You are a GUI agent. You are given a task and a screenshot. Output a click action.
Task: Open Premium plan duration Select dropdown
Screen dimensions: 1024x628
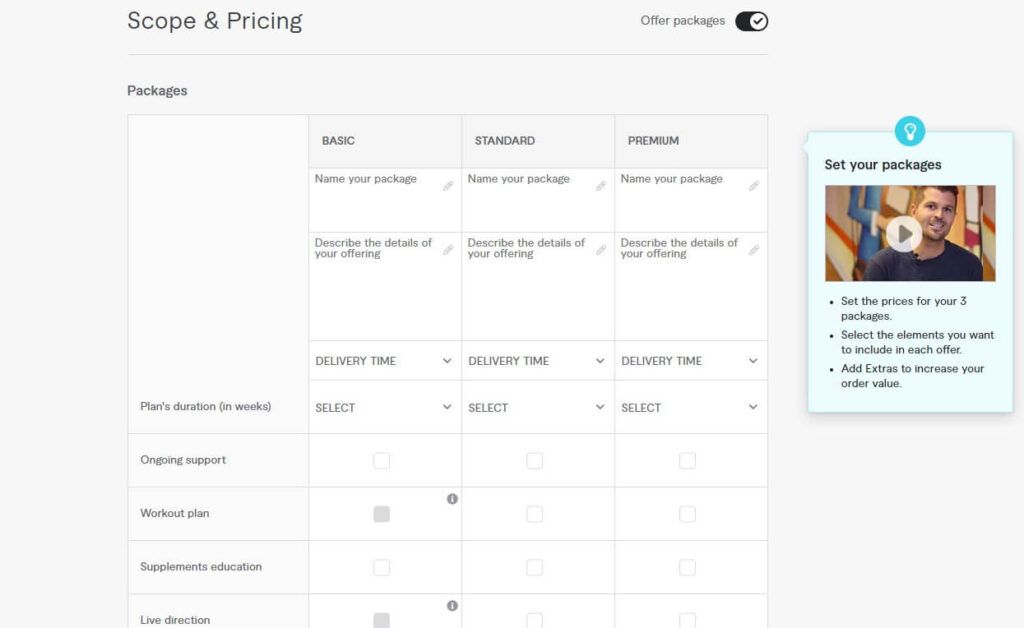coord(690,407)
